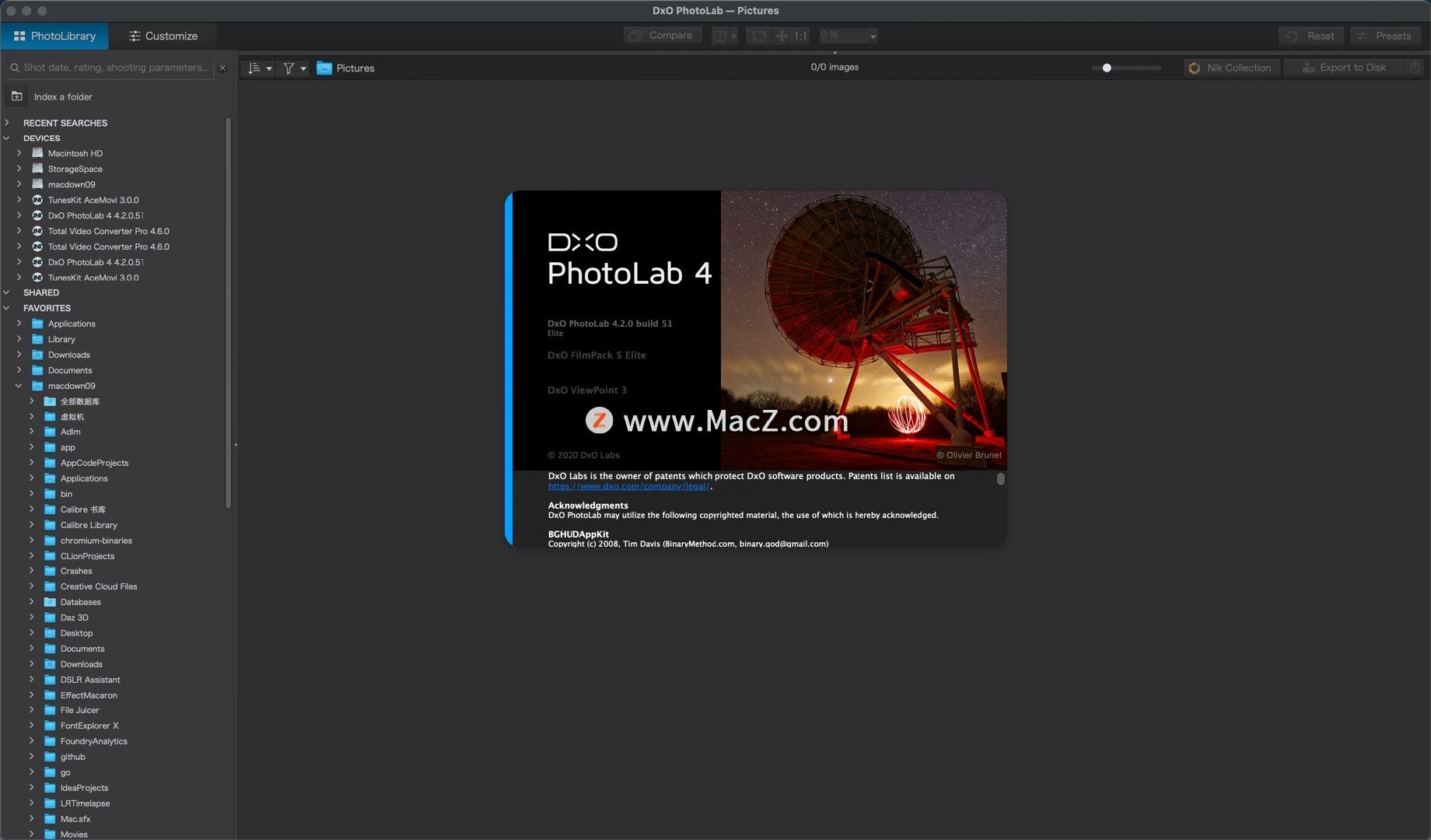Screen dimensions: 1431x840
Task: Open the dxo.com legal link
Action: (628, 486)
